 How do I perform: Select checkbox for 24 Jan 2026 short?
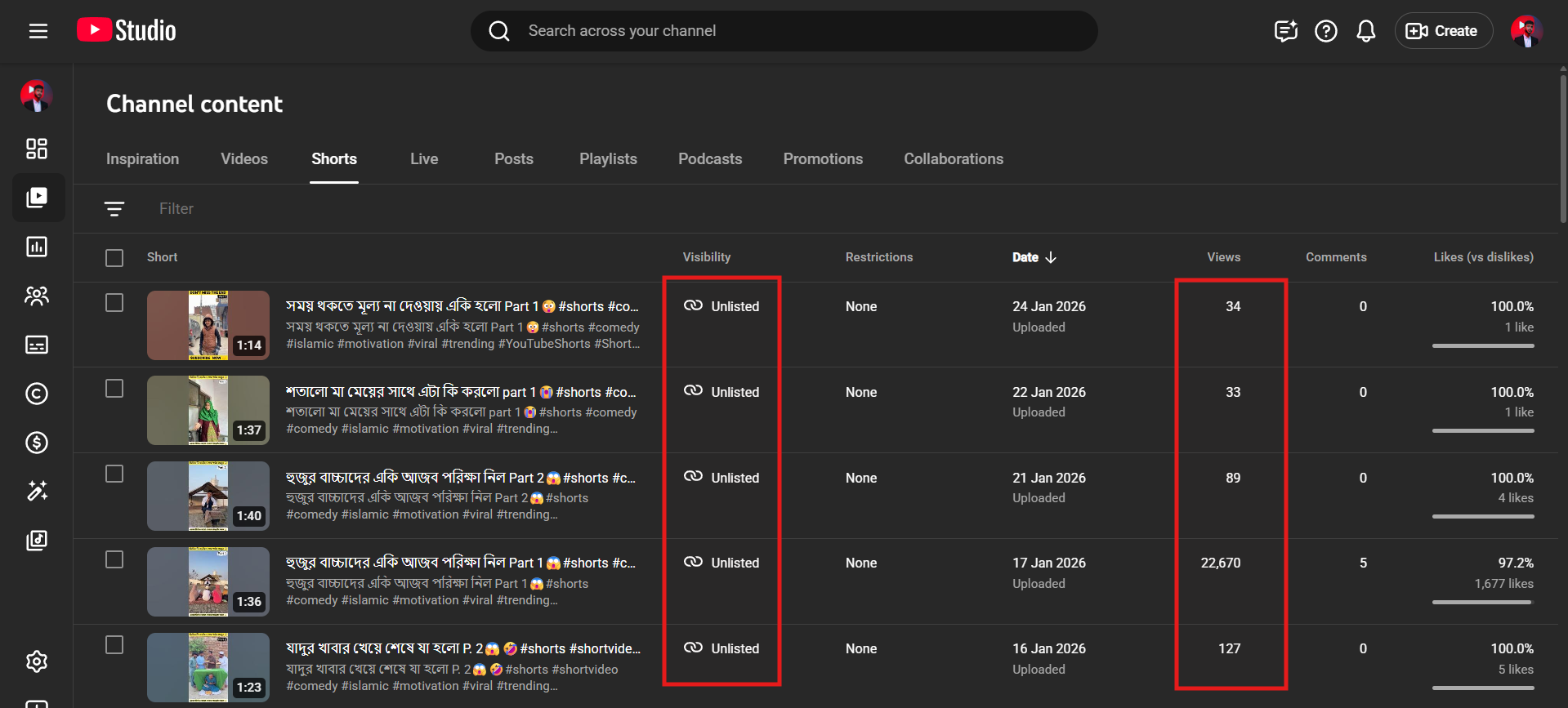click(114, 303)
